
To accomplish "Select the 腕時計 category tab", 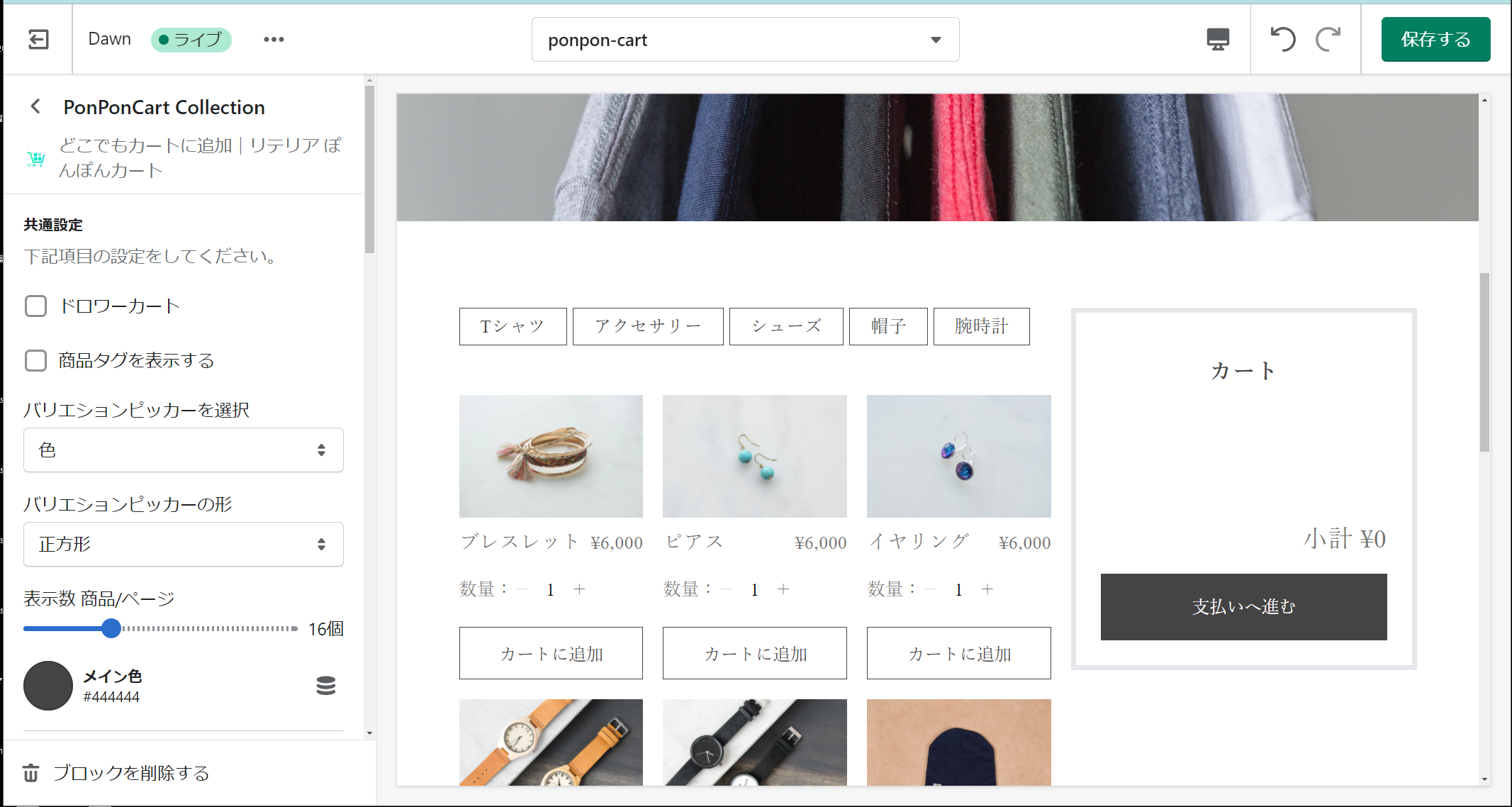I will [x=981, y=326].
